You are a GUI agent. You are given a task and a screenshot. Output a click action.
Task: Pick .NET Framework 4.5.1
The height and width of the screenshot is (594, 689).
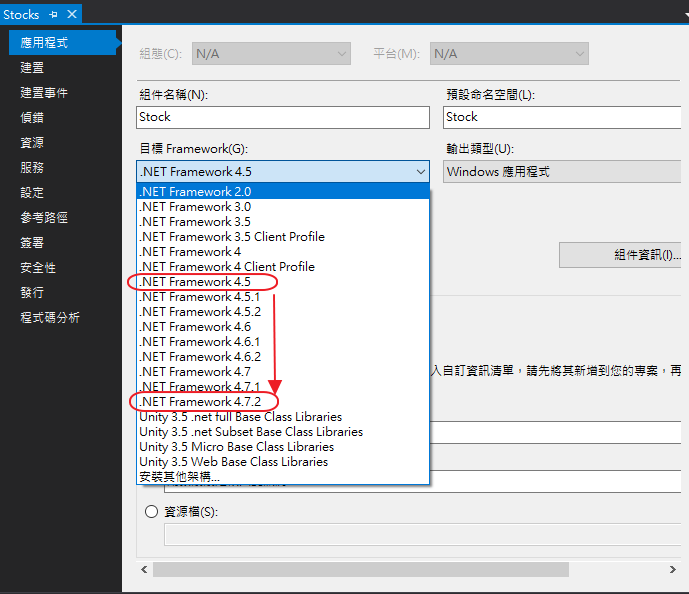click(x=283, y=297)
